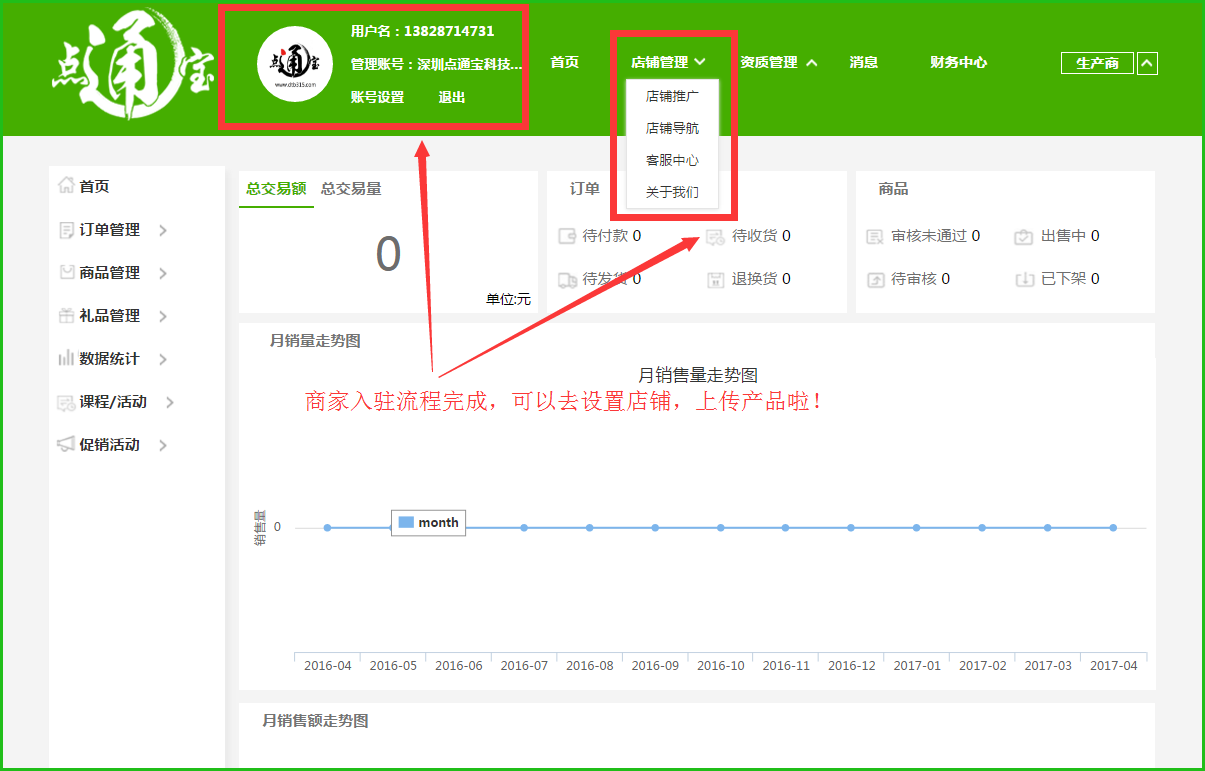The image size is (1205, 771).
Task: Click the 待发货 truck icon
Action: point(567,280)
